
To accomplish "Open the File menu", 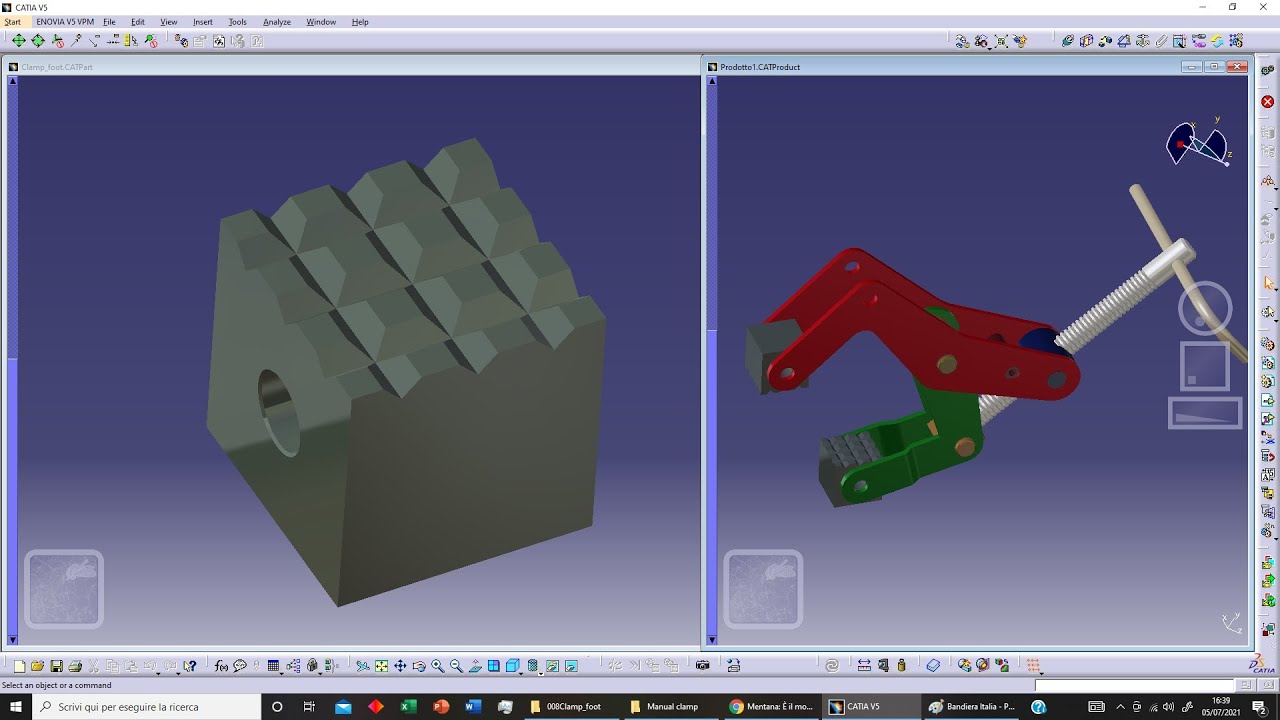I will 109,22.
